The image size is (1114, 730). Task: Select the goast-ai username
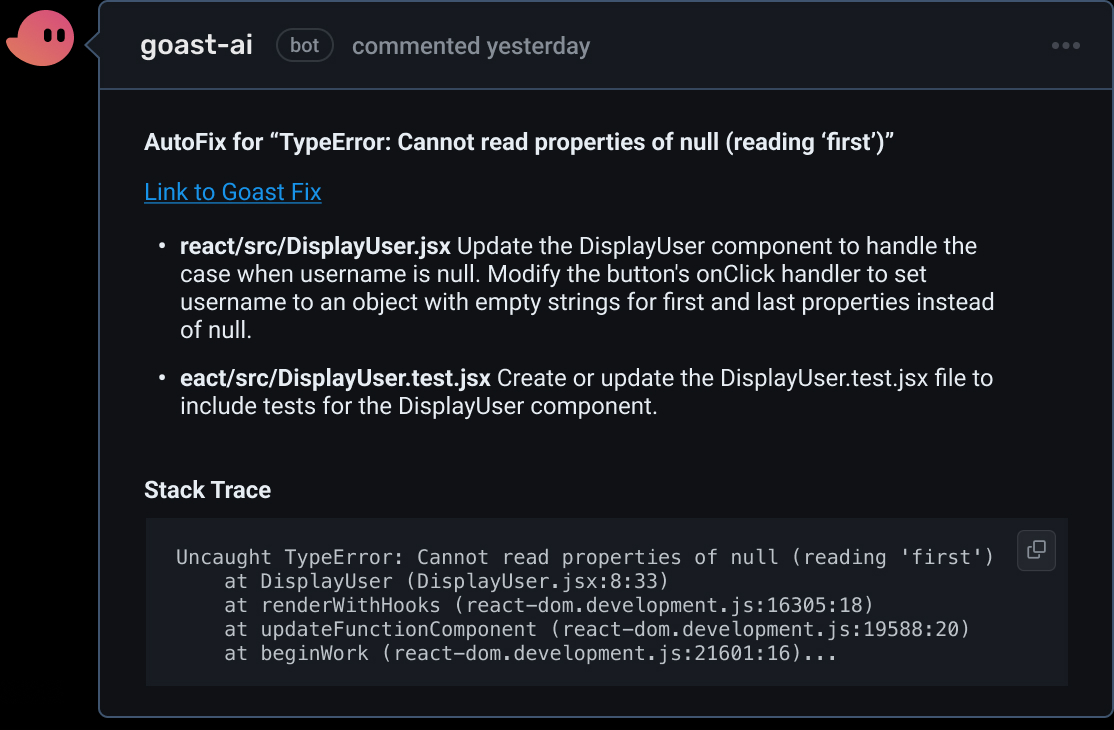click(x=196, y=44)
